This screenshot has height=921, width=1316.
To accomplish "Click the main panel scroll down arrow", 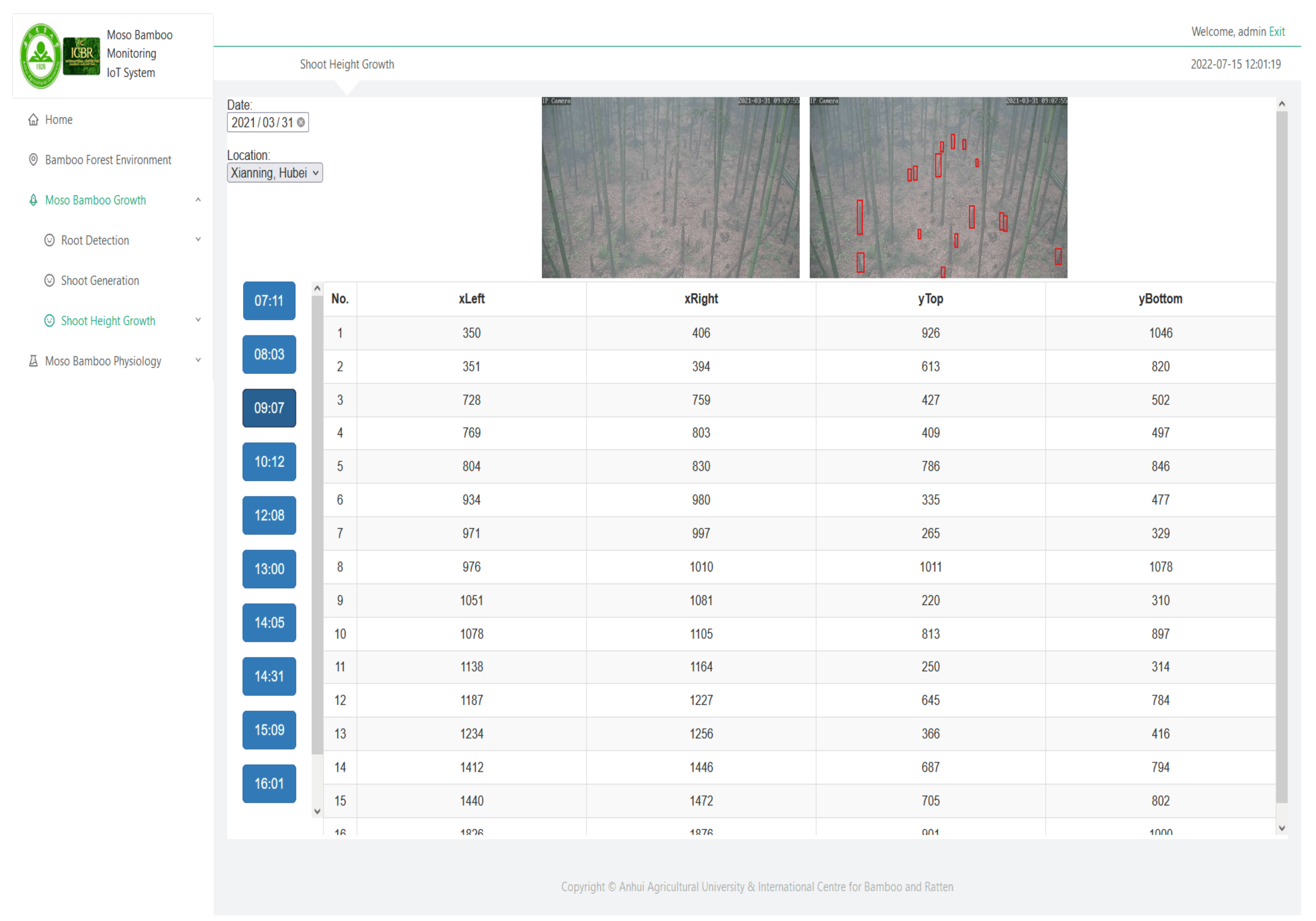I will pyautogui.click(x=1281, y=828).
